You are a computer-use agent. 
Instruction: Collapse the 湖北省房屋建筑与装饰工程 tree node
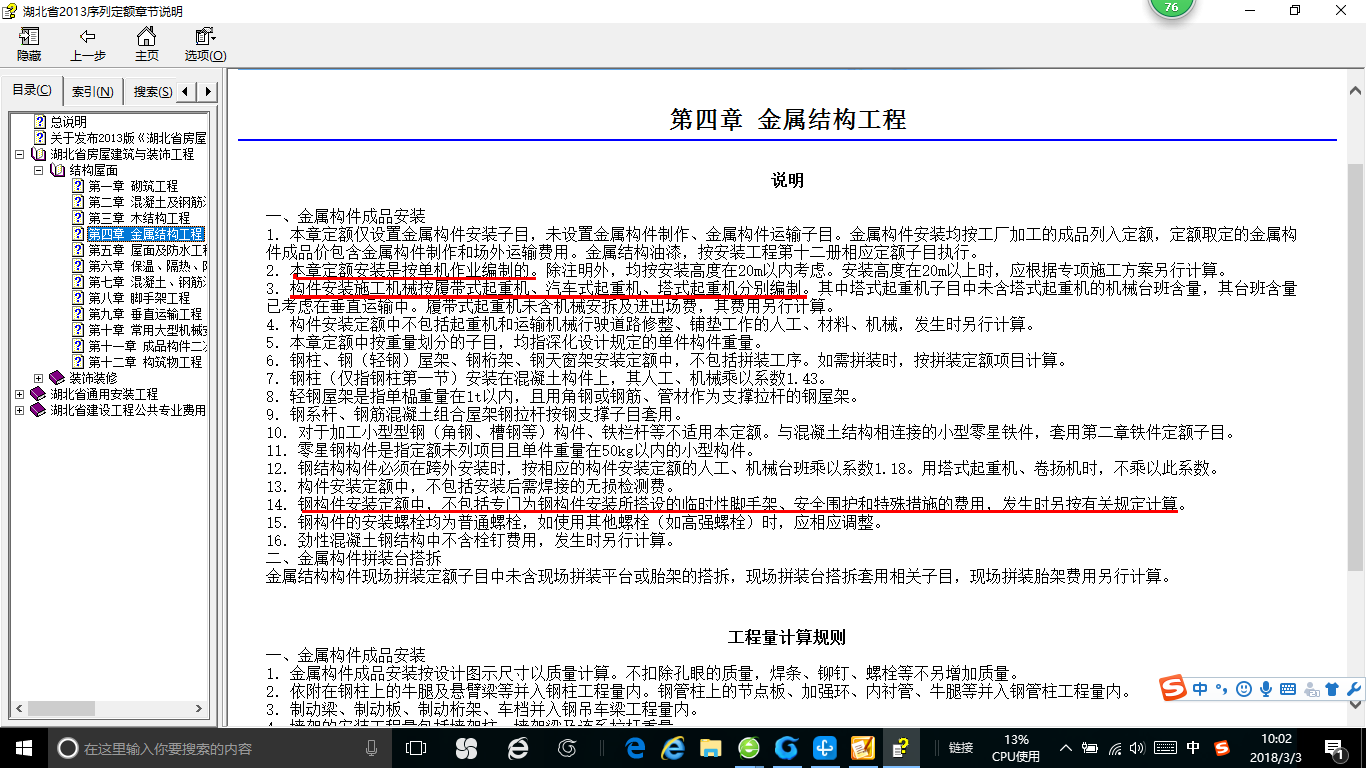(20, 155)
